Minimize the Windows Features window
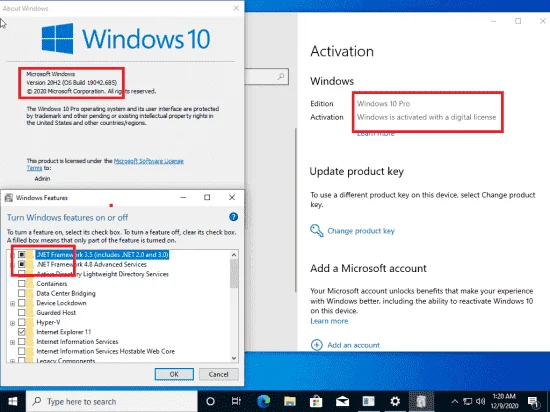 tap(183, 197)
